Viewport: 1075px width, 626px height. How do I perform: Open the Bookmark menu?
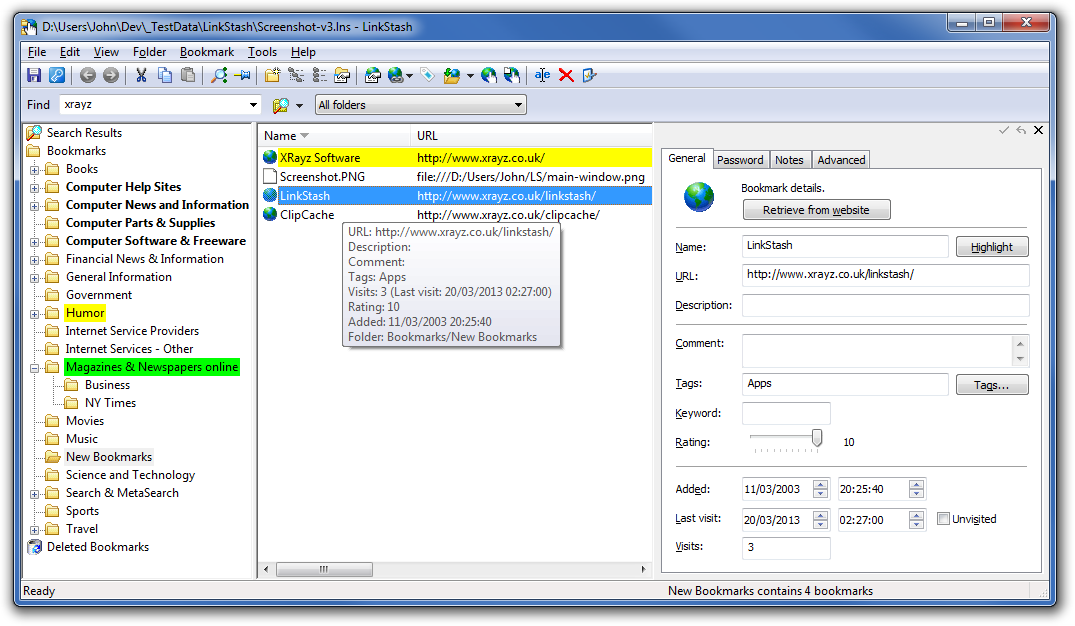(206, 52)
